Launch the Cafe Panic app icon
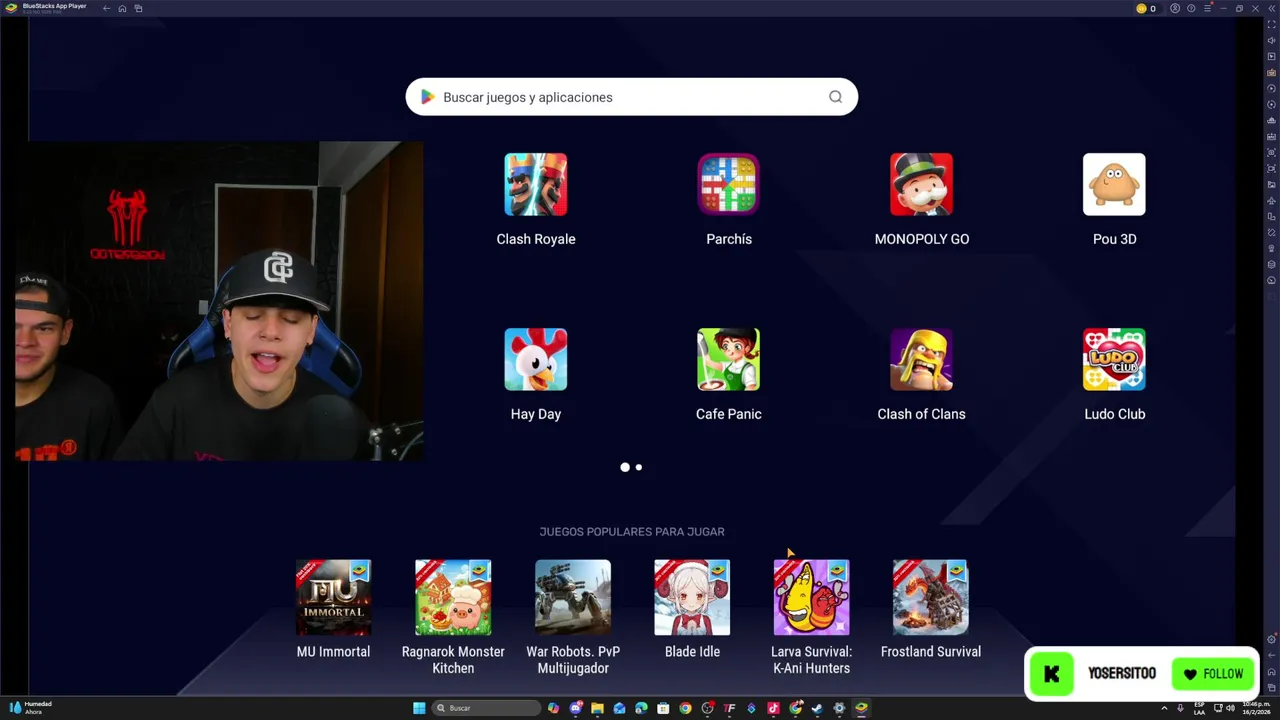1280x720 pixels. point(728,359)
